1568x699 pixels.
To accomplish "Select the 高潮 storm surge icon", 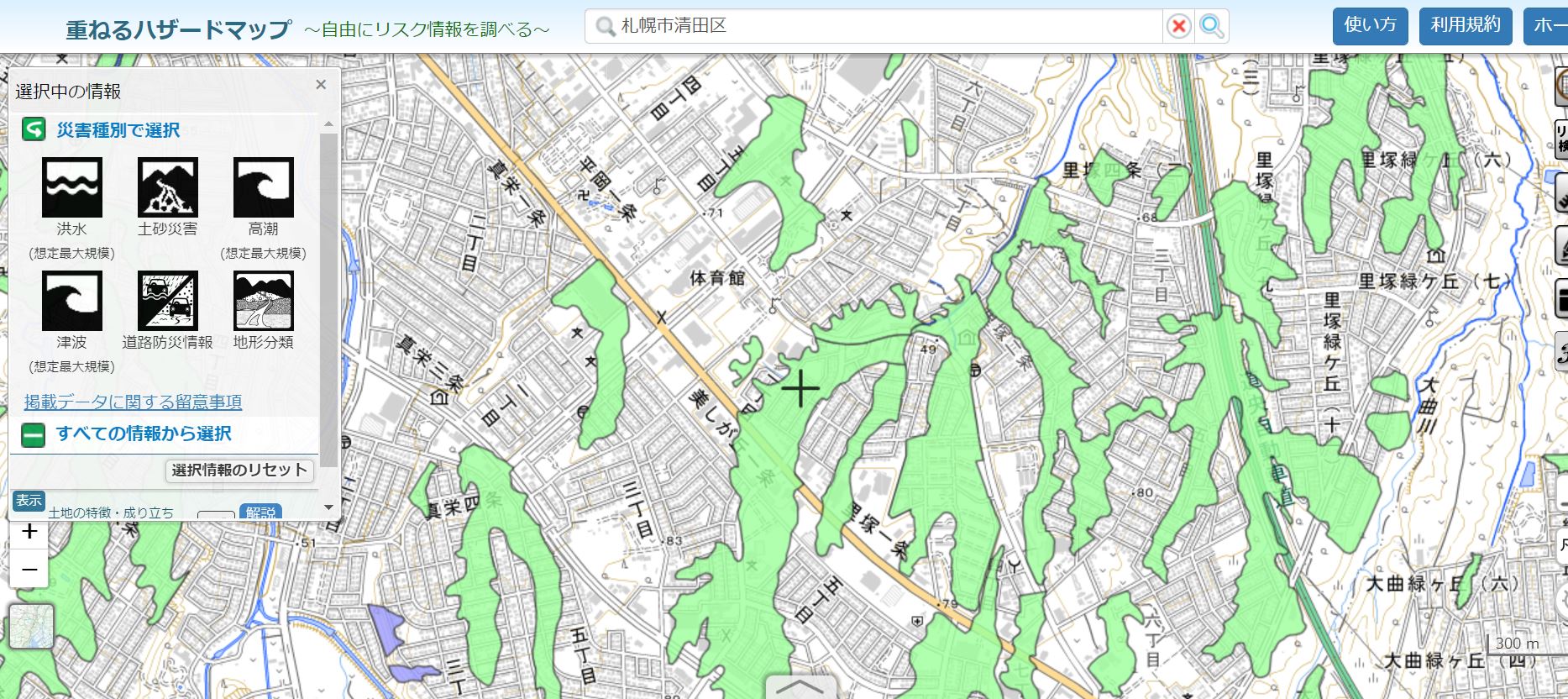I will pos(264,187).
